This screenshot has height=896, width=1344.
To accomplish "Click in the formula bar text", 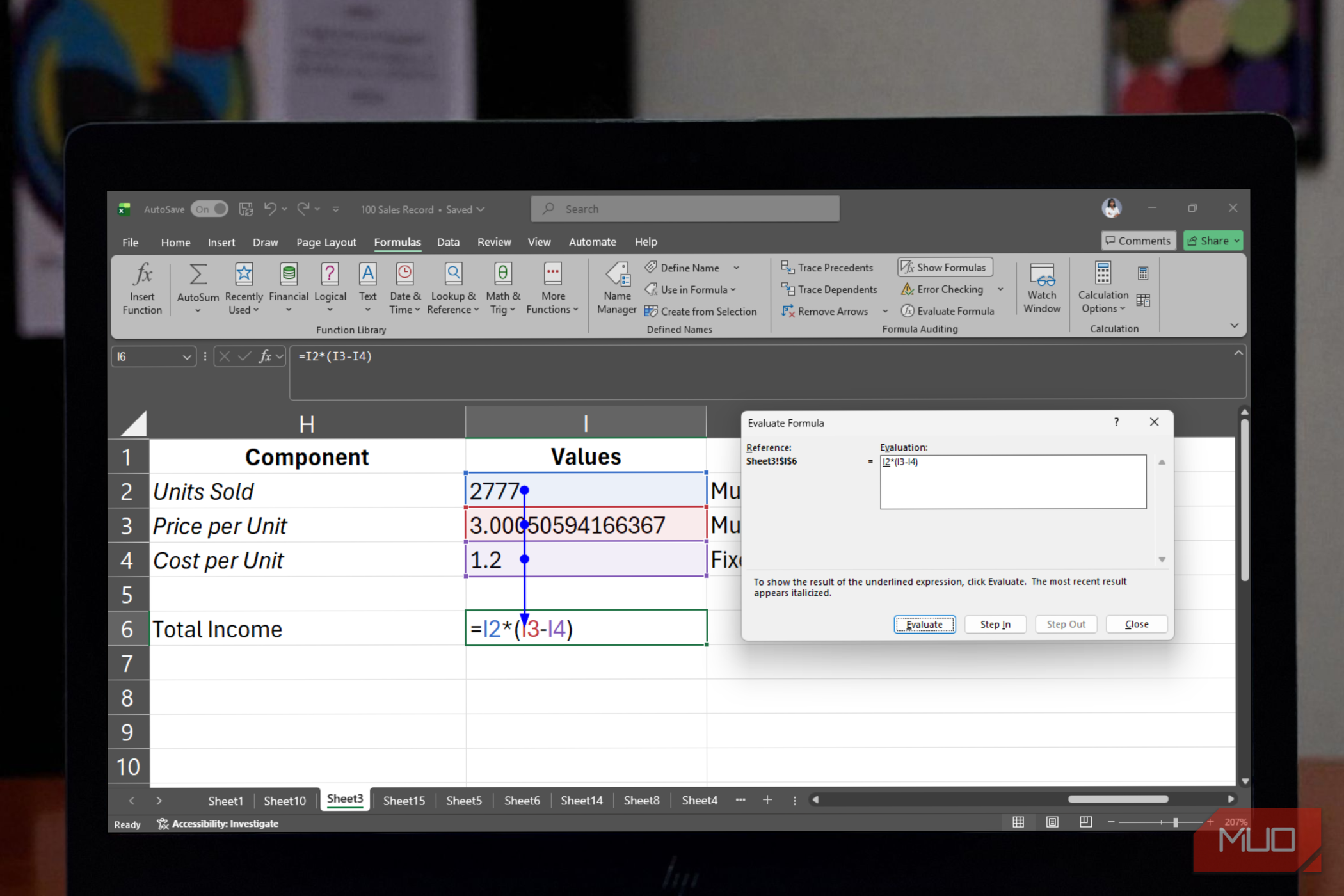I will (335, 356).
